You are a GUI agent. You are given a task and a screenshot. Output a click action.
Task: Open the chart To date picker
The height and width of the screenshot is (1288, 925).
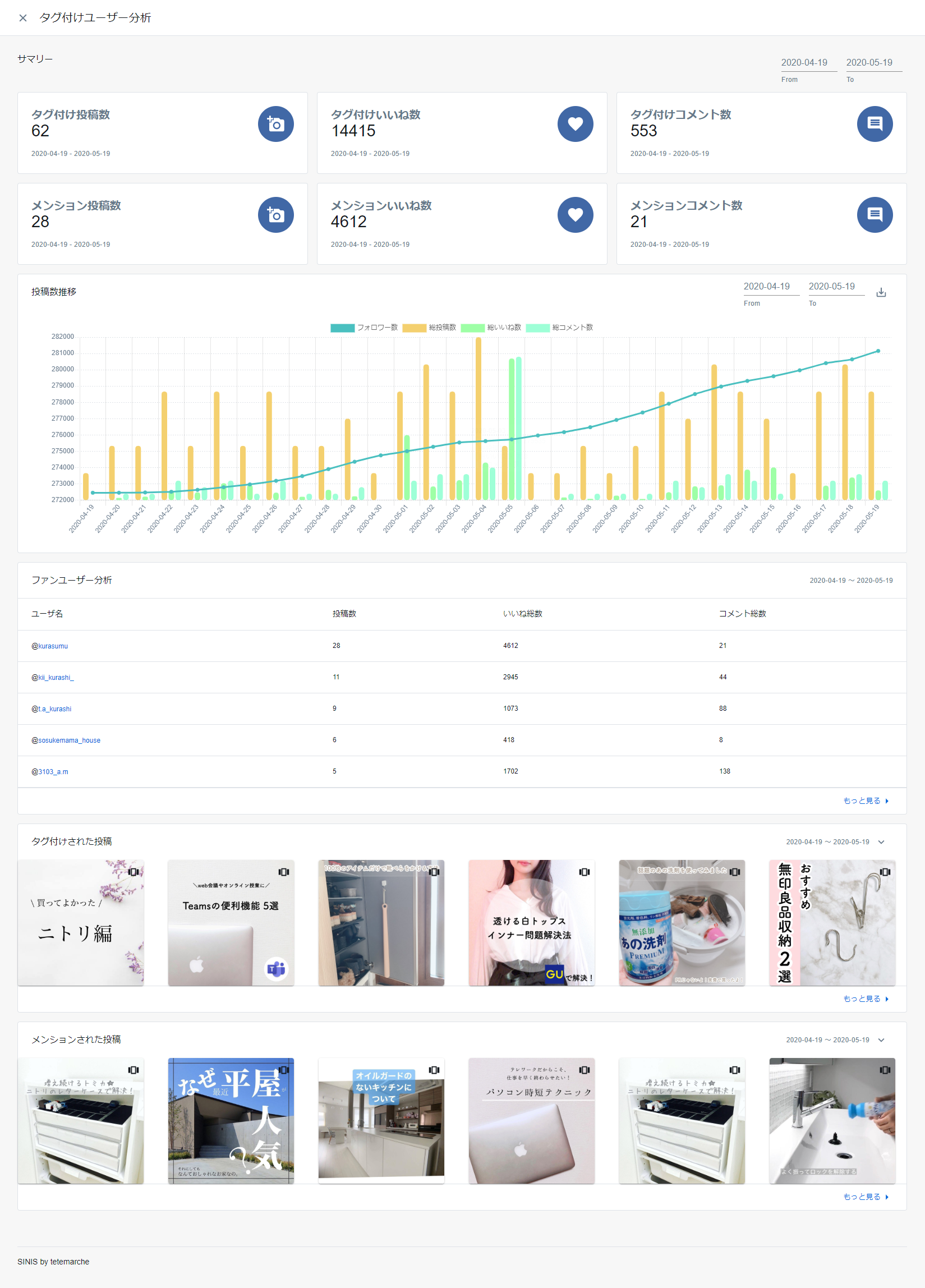point(836,287)
